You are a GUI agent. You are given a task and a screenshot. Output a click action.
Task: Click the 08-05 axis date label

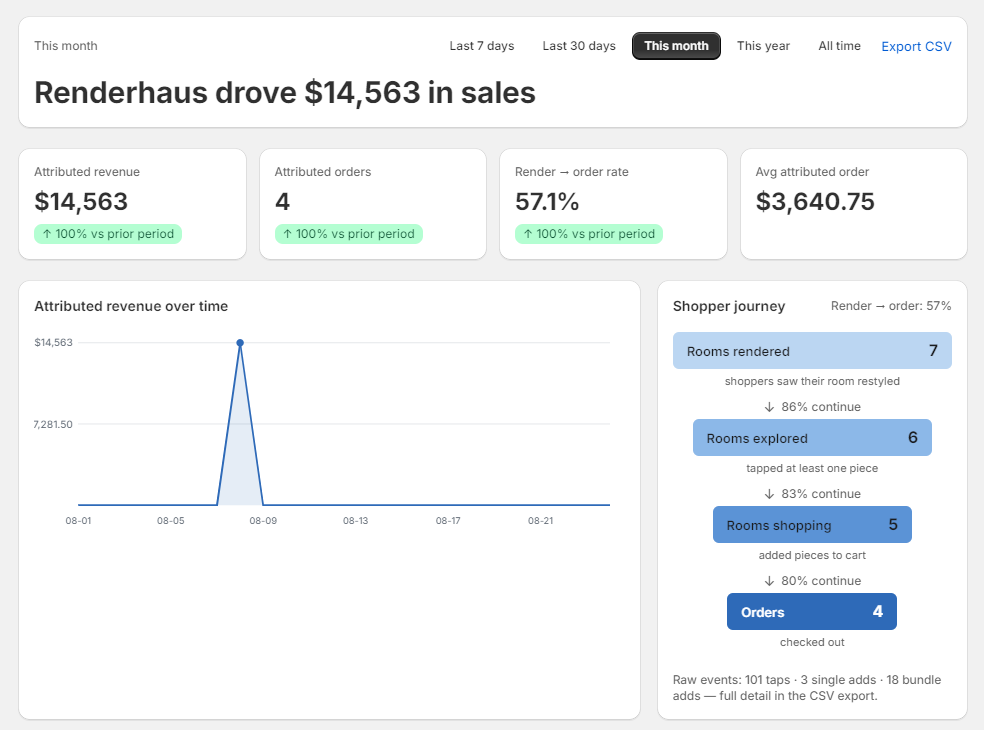pyautogui.click(x=171, y=521)
